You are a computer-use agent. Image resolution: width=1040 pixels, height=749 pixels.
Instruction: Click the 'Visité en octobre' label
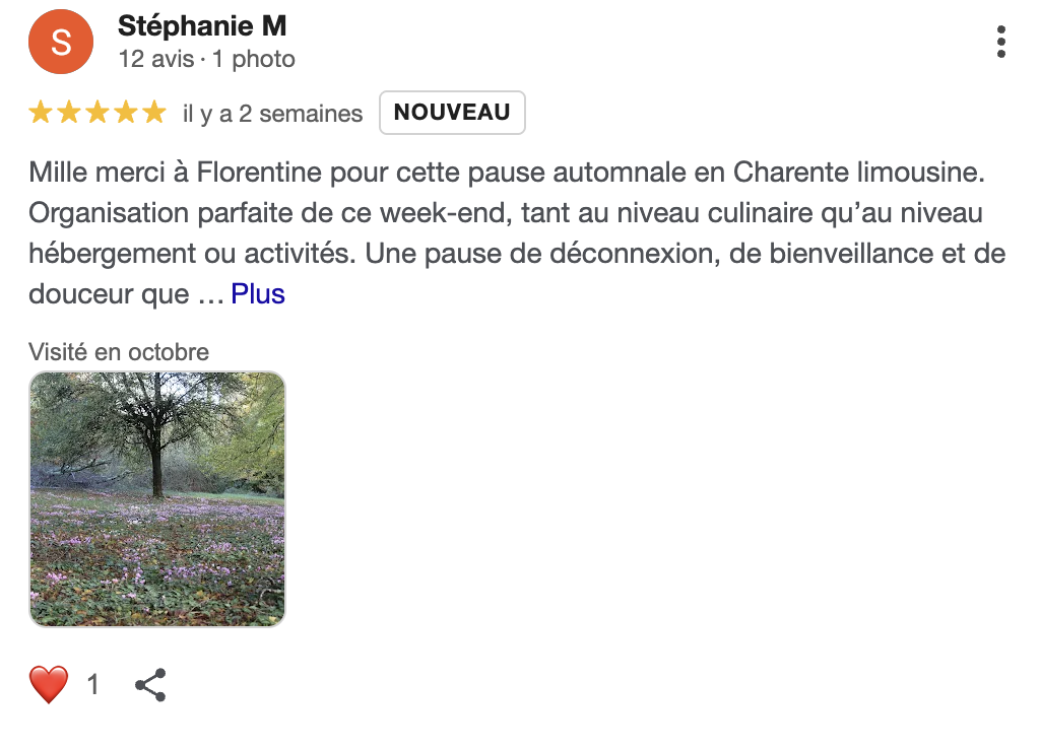pos(118,352)
